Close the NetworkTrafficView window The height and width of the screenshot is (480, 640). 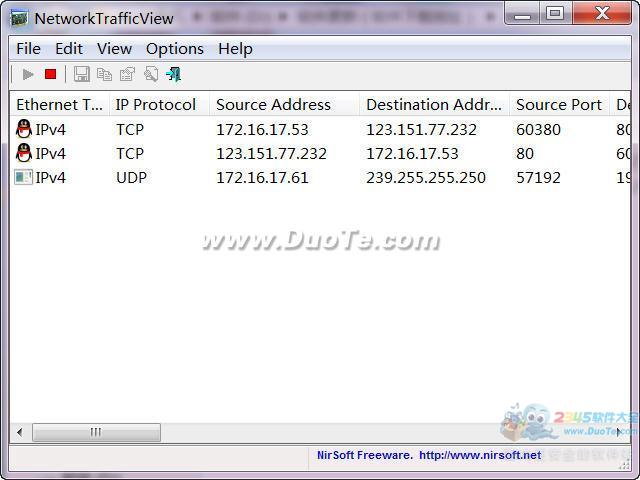[x=602, y=13]
